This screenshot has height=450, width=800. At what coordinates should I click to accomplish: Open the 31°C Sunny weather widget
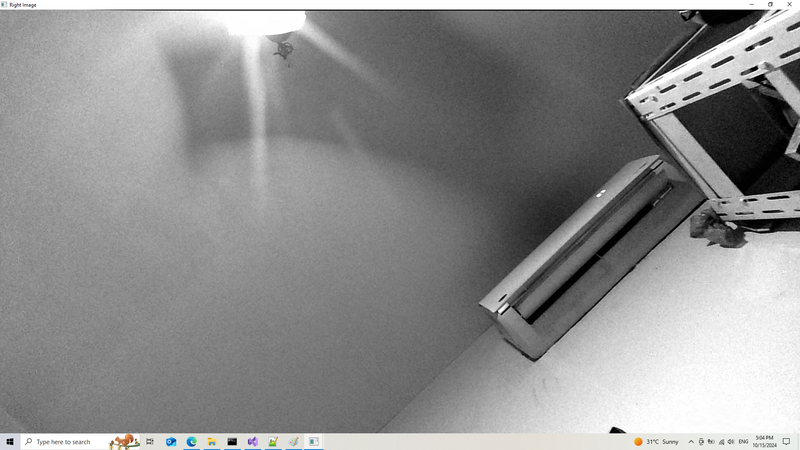pos(656,441)
